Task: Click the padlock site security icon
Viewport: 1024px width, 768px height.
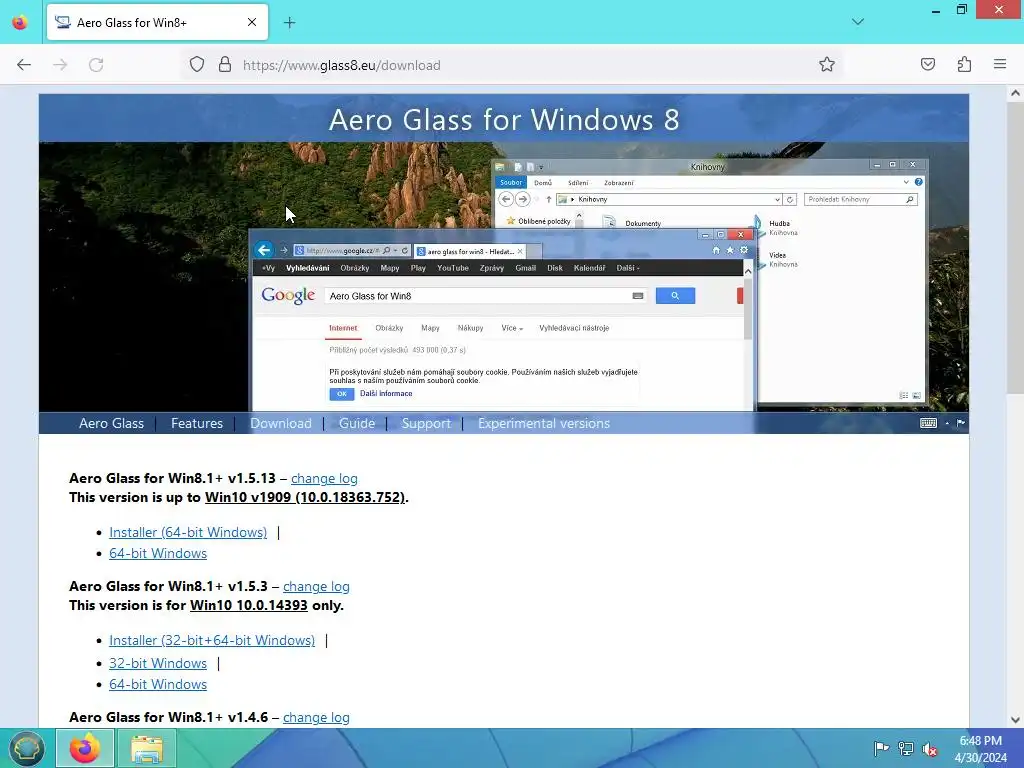Action: coord(225,65)
